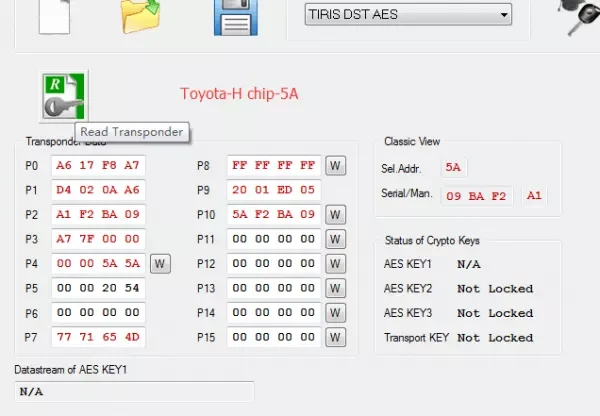600x416 pixels.
Task: Click the new blank file icon
Action: [54, 17]
